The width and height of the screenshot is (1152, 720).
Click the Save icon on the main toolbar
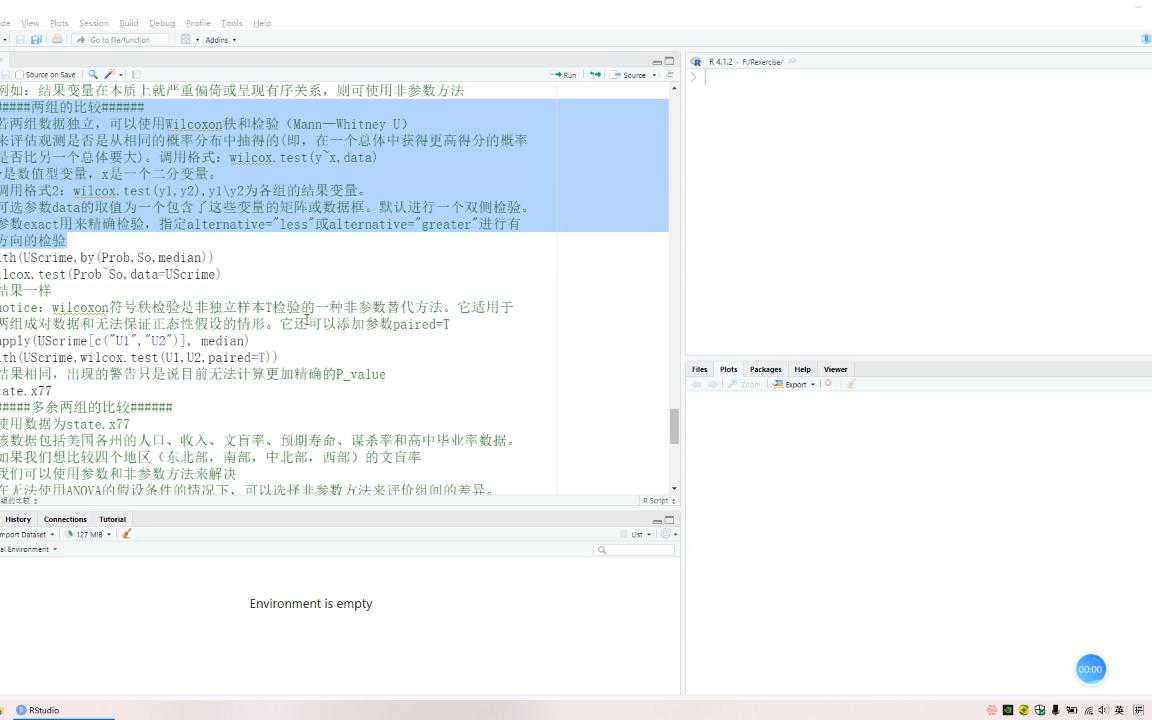point(37,39)
